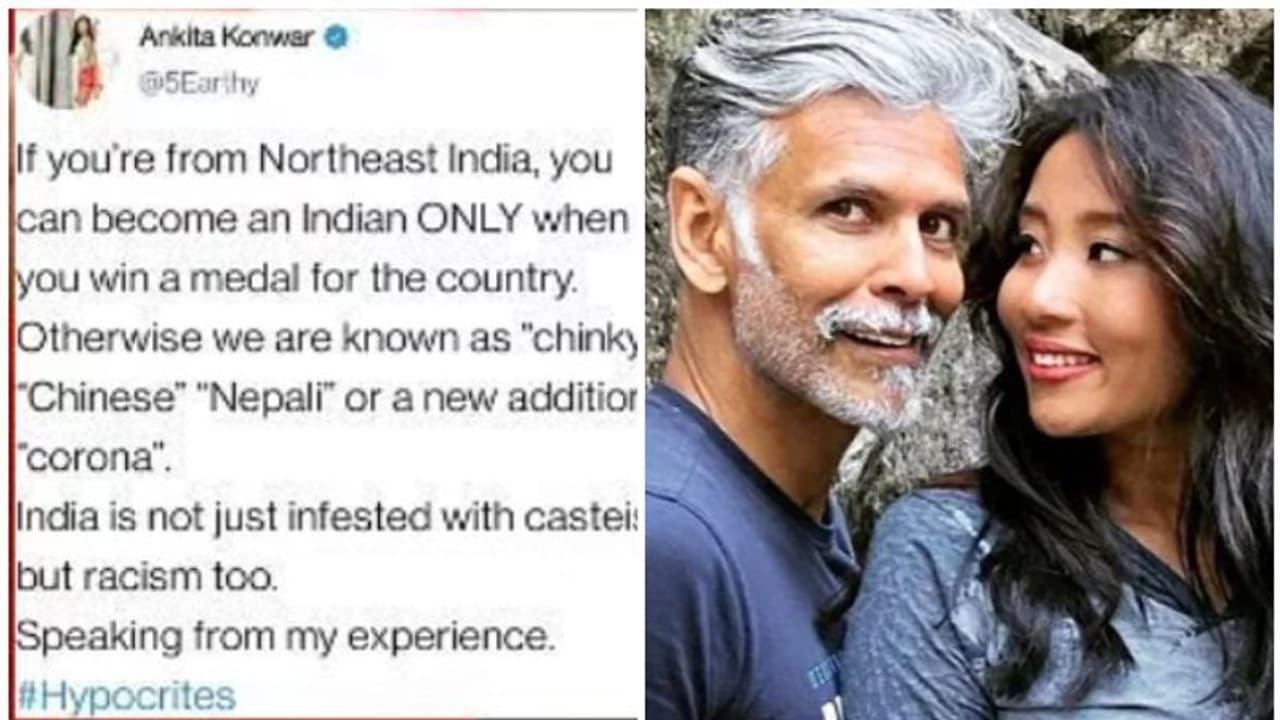Click "Speaking from my experience." text
The height and width of the screenshot is (720, 1280).
pyautogui.click(x=285, y=637)
